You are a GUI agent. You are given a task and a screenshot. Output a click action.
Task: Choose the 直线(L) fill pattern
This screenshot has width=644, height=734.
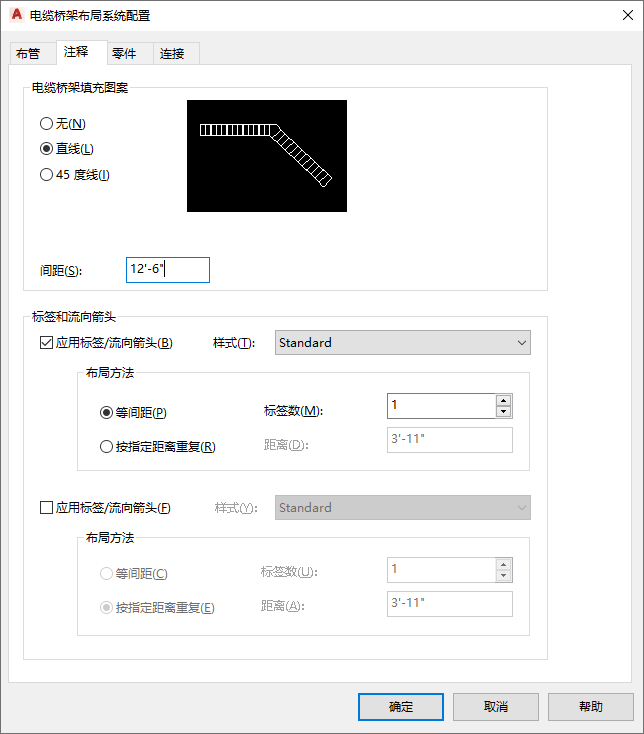point(66,149)
